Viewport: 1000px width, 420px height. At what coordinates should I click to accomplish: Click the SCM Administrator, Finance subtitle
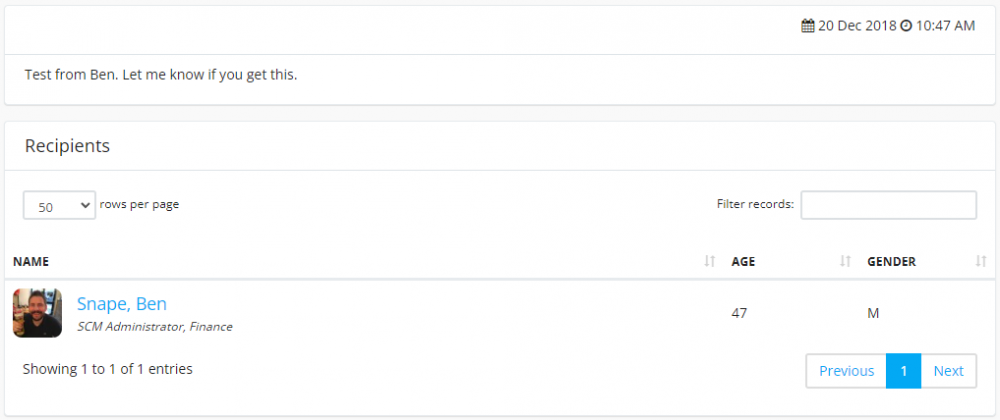(155, 327)
